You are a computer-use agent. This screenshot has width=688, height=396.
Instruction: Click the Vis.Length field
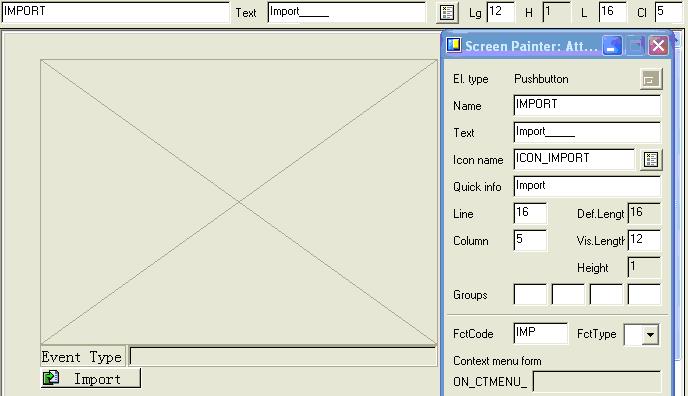tap(644, 240)
